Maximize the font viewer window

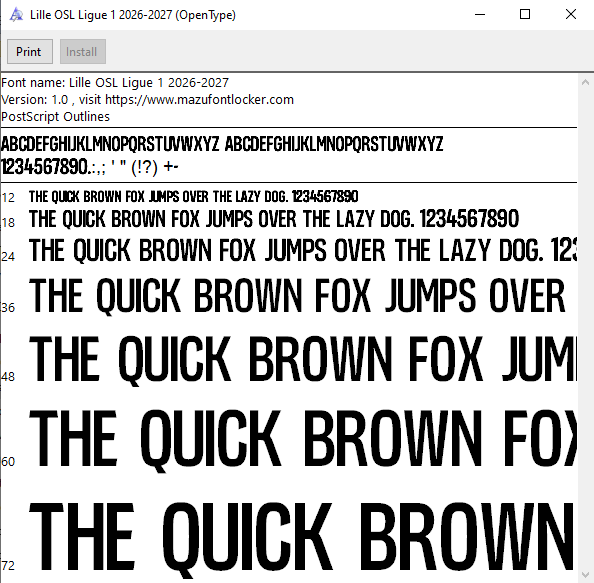tap(525, 15)
